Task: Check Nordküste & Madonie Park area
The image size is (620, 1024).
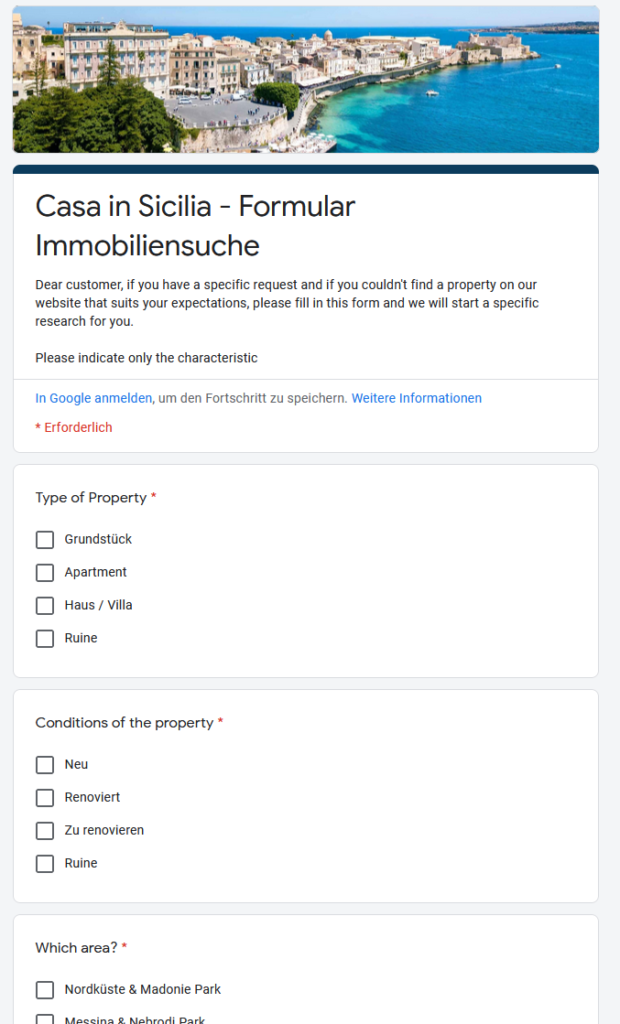Action: point(44,990)
